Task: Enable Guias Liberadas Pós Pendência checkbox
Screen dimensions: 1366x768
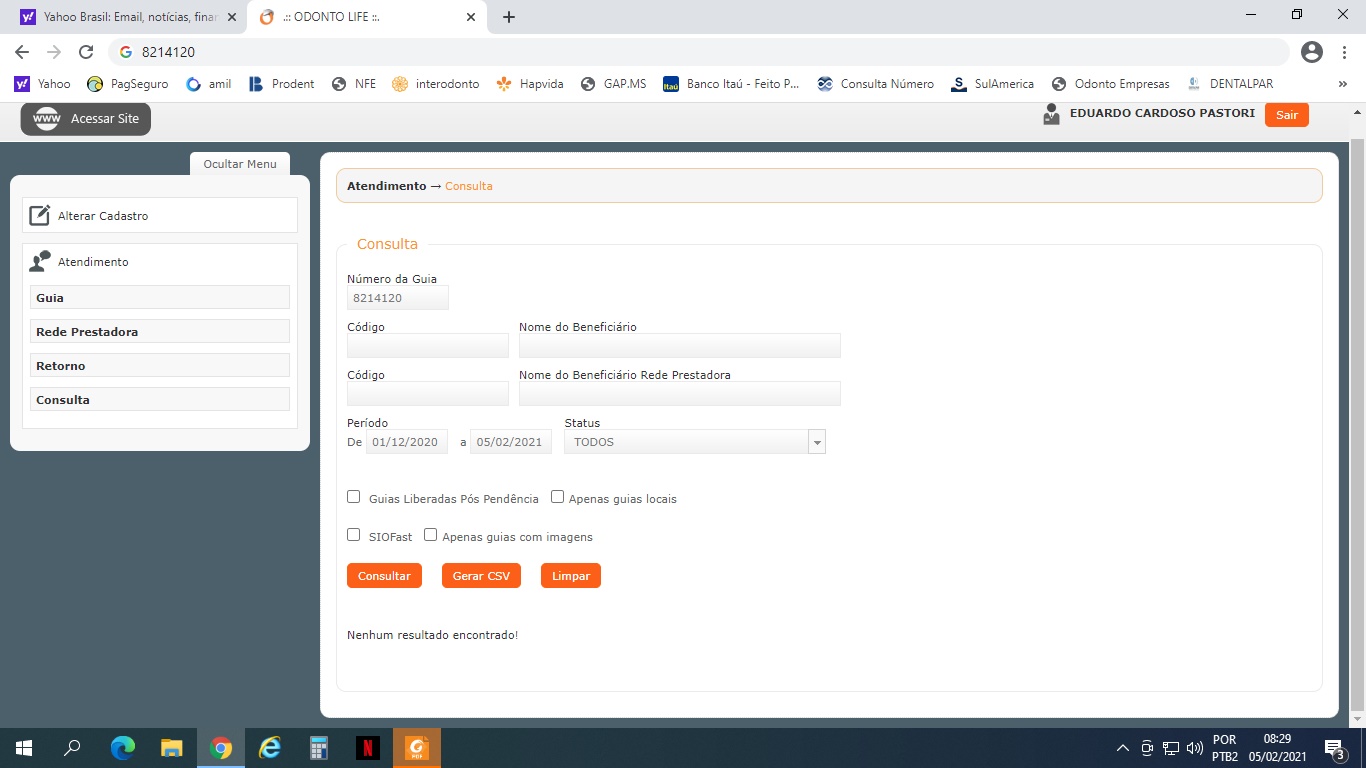Action: click(x=354, y=497)
